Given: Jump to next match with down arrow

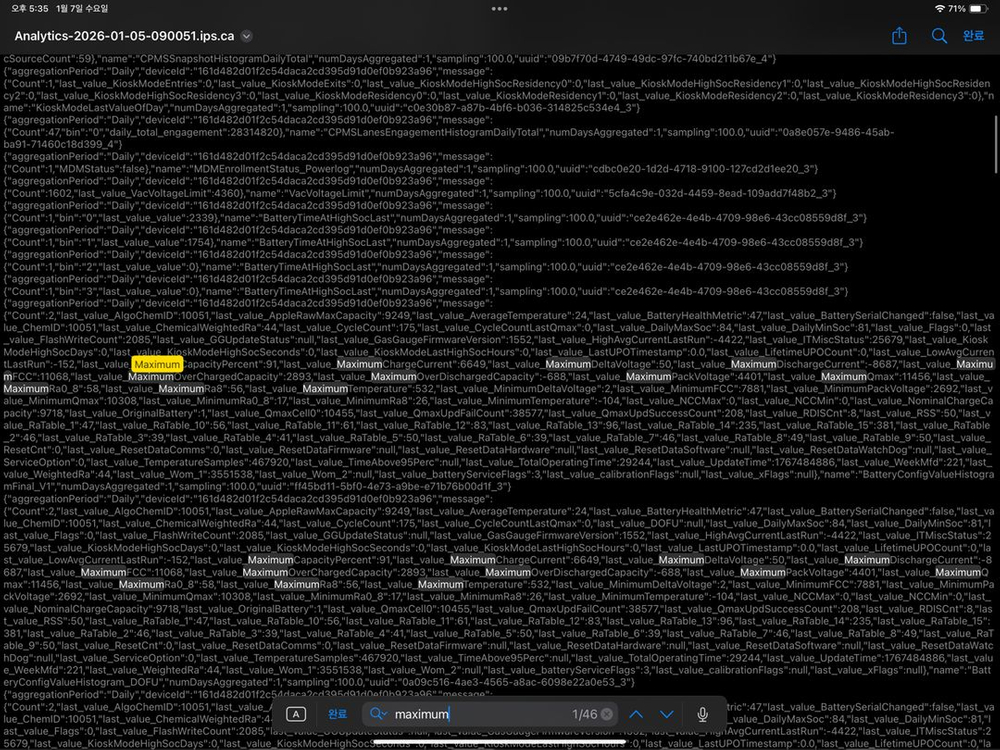Looking at the screenshot, I should click(x=667, y=714).
